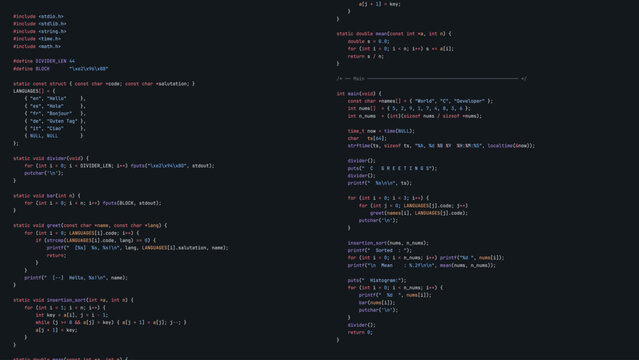
Task: Click the '"it", "Ciao"' table entry
Action: [55, 128]
